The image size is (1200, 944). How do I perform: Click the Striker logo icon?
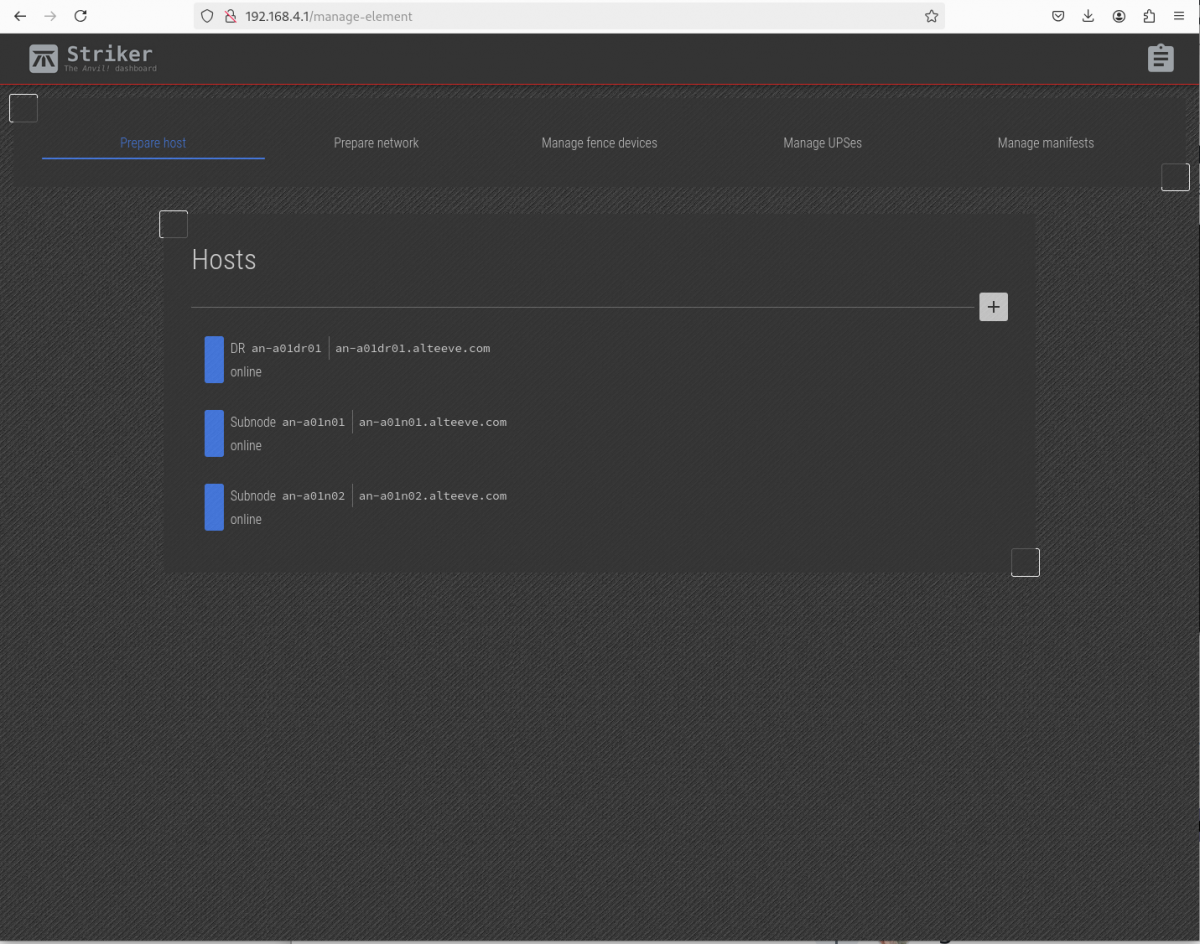pos(43,59)
